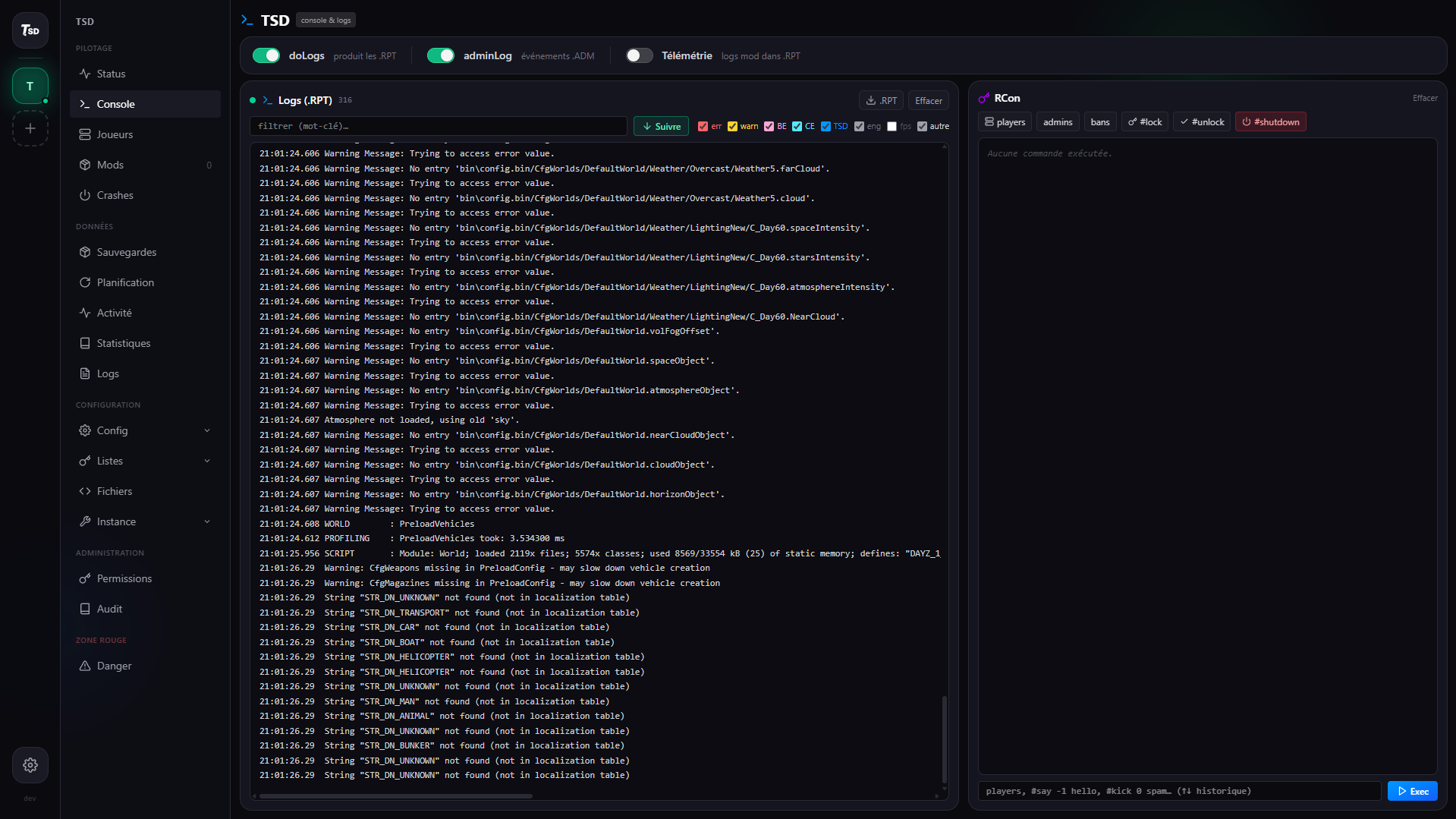Focus the filtrer mot-clé input
This screenshot has height=819, width=1456.
(438, 126)
